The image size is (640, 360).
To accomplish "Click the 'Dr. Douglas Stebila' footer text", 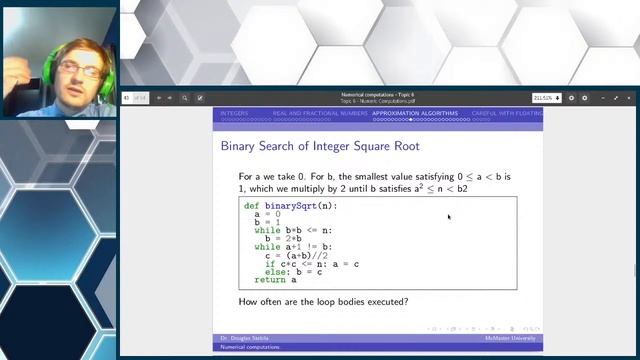I will [x=244, y=338].
